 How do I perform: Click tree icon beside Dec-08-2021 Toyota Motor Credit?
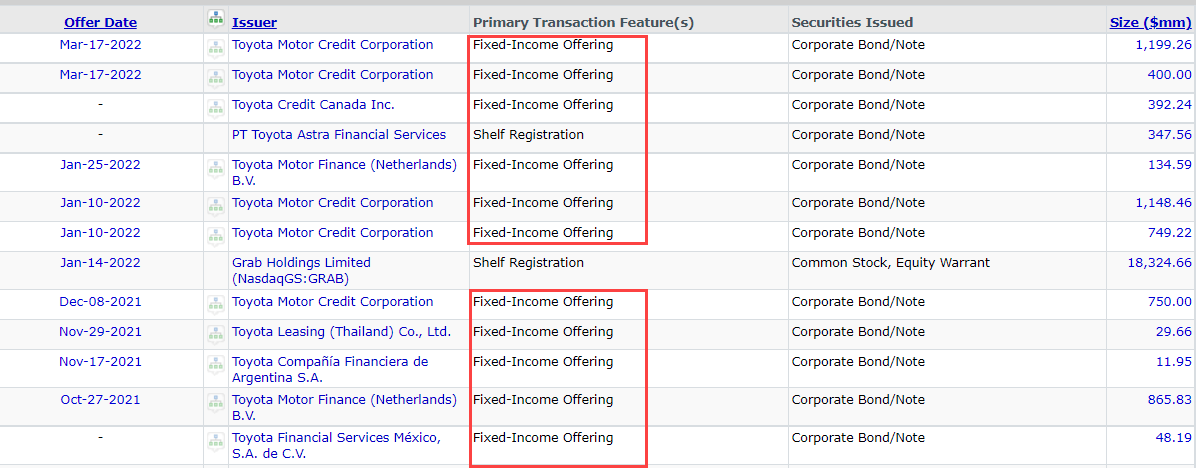215,303
